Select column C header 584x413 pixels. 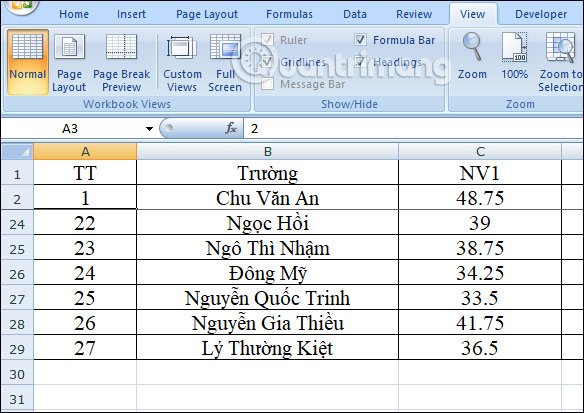tap(480, 152)
